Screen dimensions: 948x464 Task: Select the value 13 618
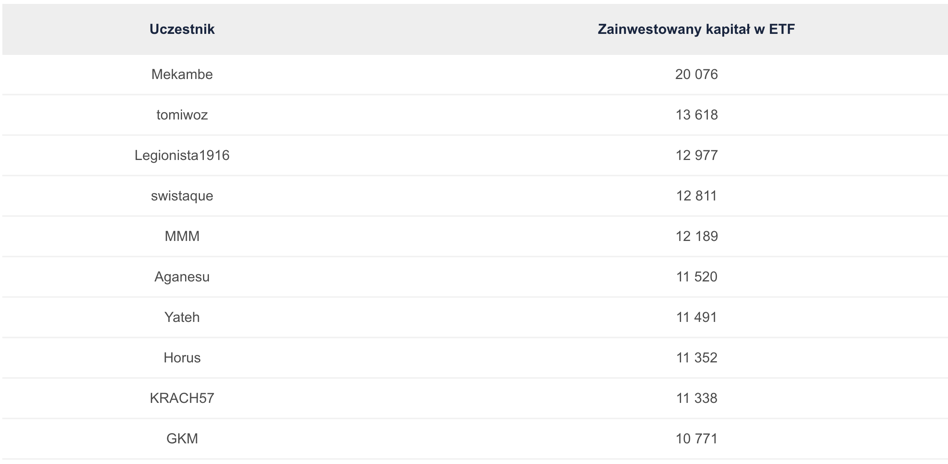(696, 115)
